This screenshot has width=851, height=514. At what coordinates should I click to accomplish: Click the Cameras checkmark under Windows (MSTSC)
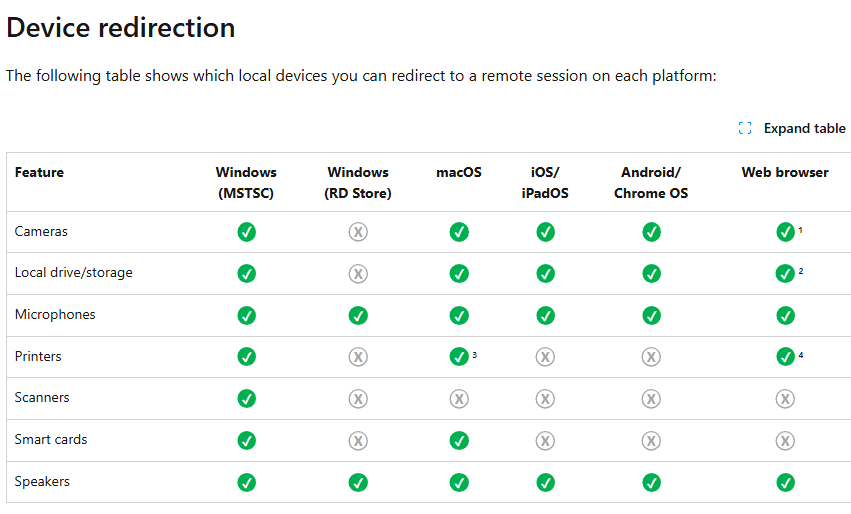246,232
